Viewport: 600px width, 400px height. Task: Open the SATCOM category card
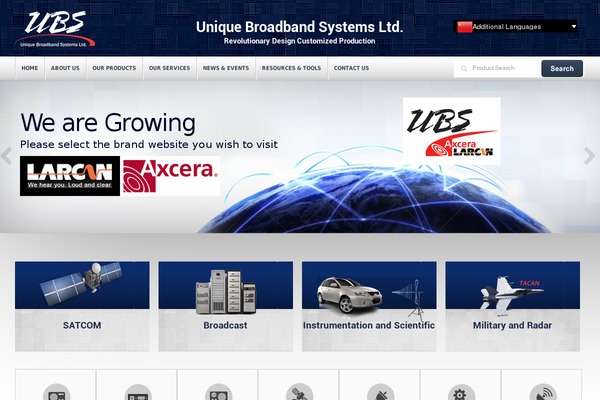coord(82,306)
